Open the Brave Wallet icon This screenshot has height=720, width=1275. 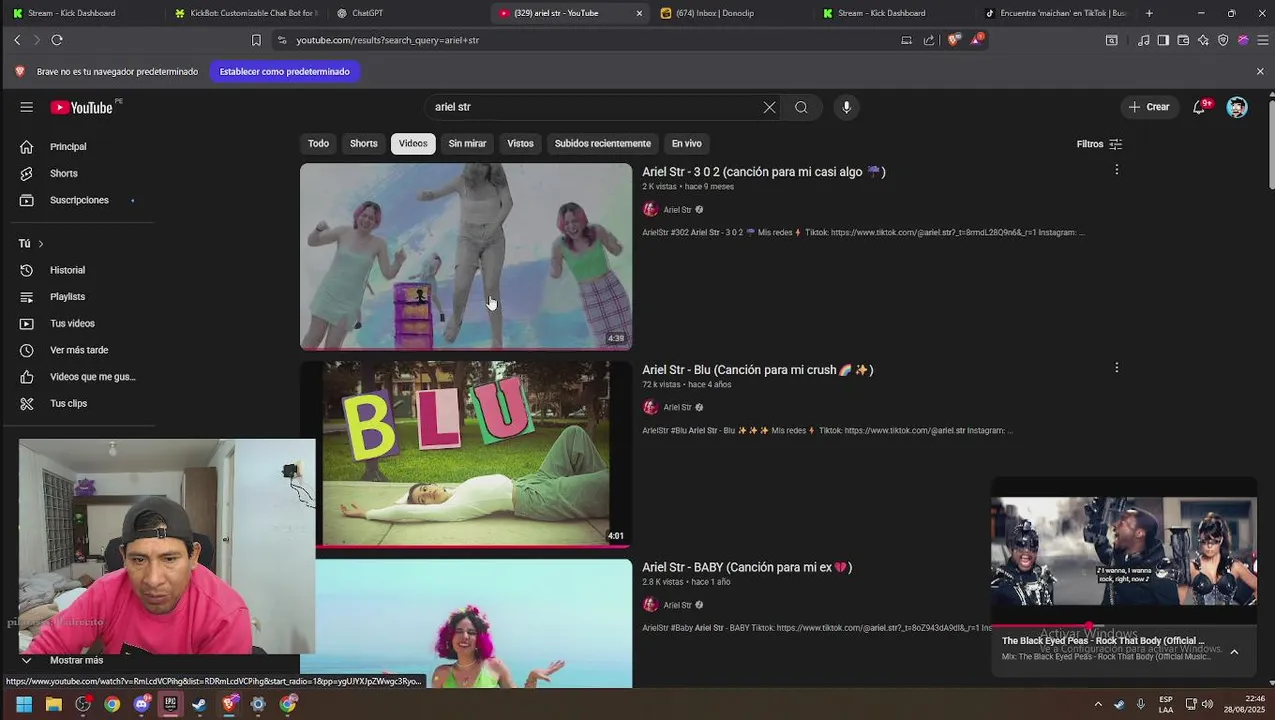[x=1183, y=40]
